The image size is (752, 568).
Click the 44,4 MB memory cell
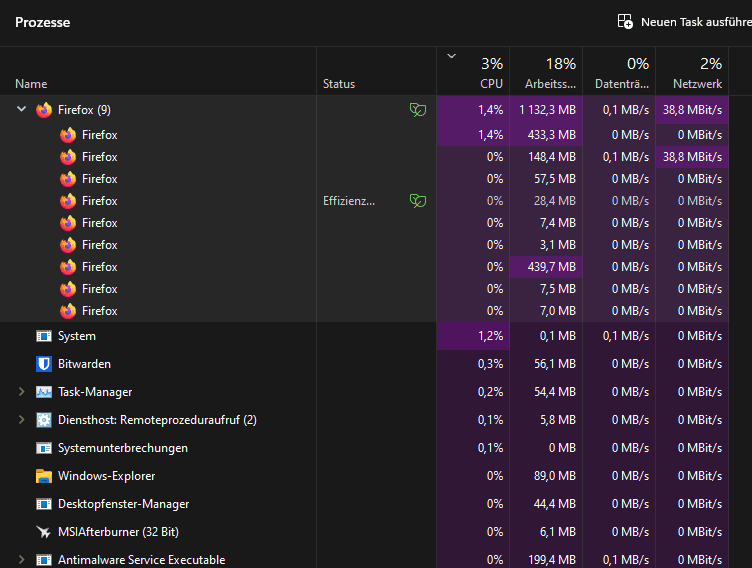(x=546, y=504)
